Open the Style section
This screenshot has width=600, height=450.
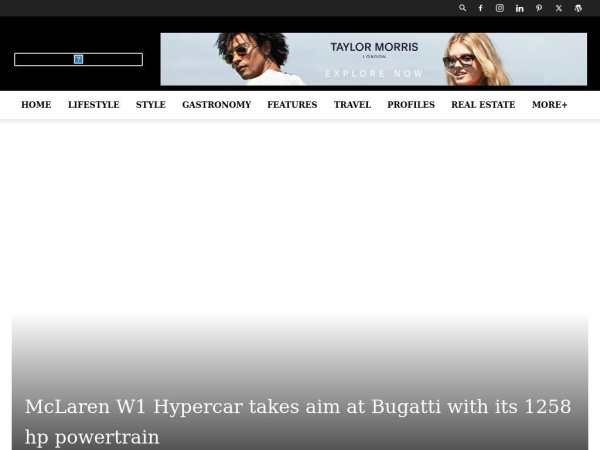pyautogui.click(x=151, y=105)
